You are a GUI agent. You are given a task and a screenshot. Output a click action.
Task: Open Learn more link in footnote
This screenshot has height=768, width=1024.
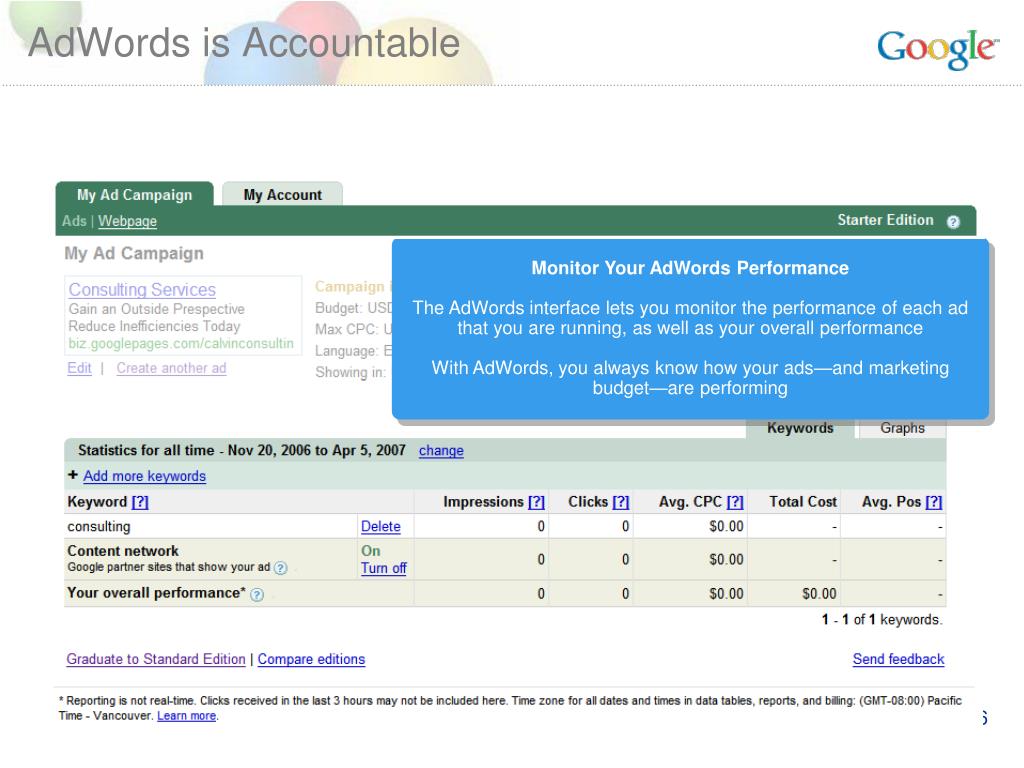pos(187,716)
